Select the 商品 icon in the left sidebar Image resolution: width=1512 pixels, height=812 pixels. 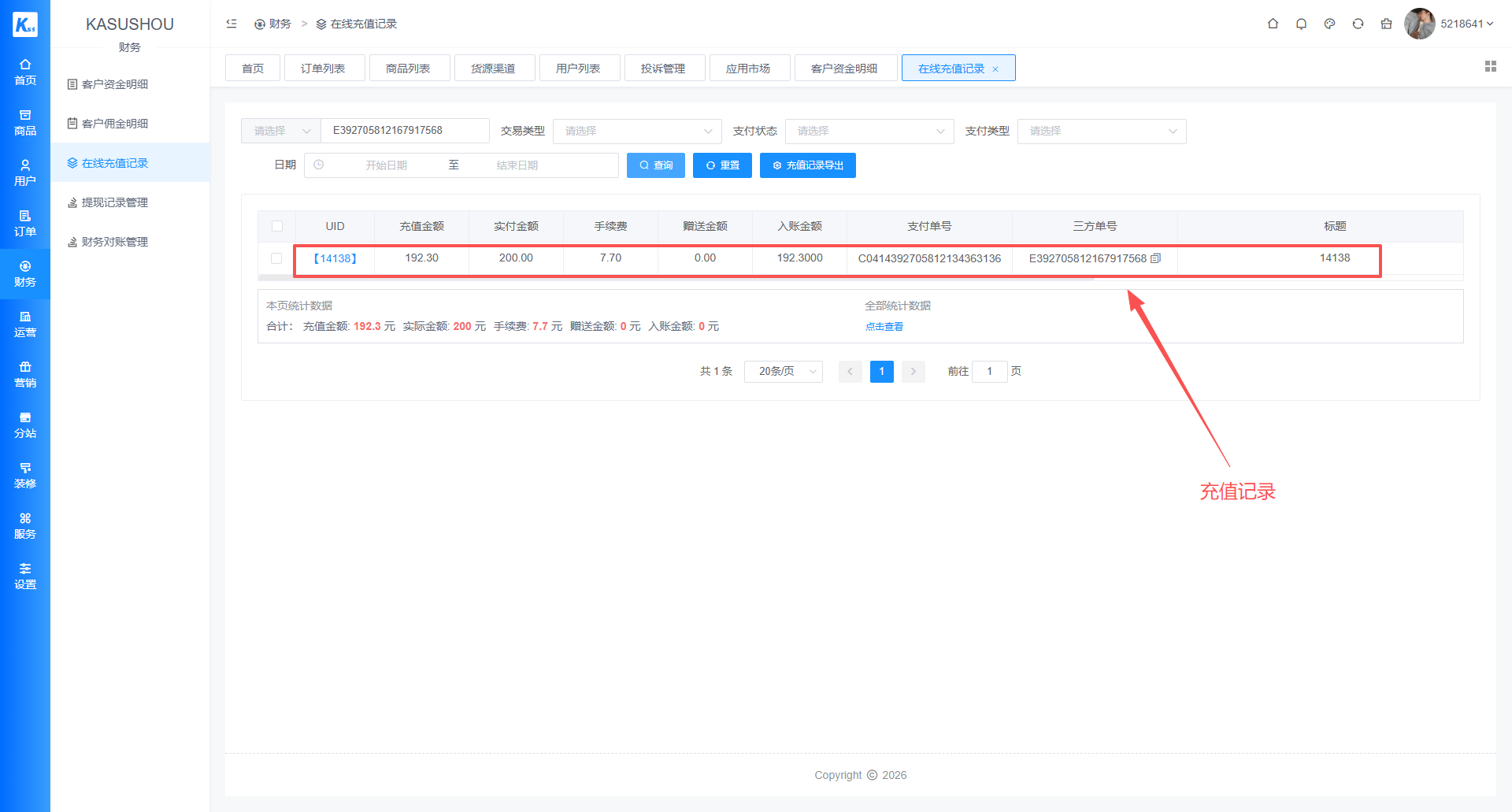click(25, 122)
